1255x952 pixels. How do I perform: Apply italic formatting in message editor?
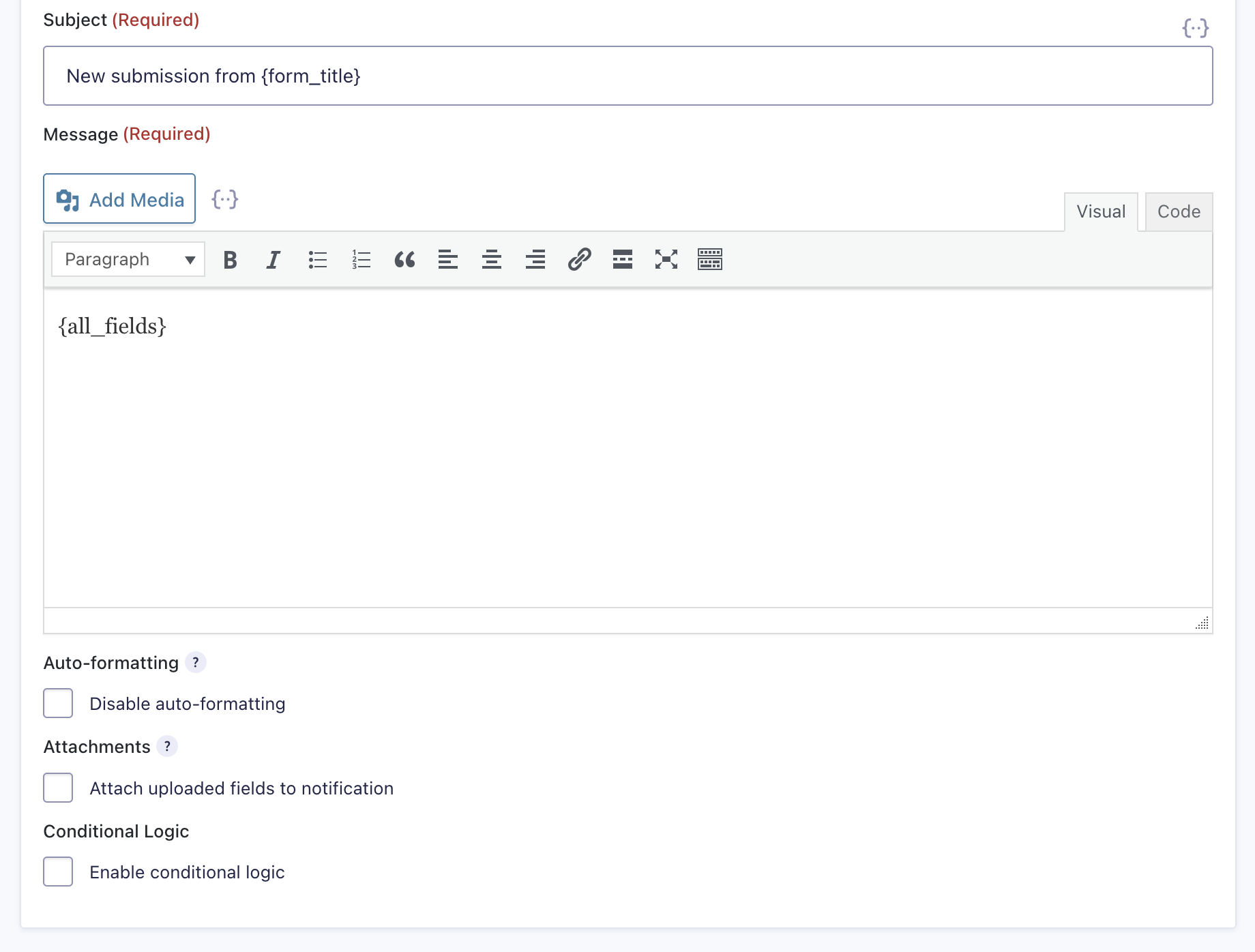click(x=274, y=260)
